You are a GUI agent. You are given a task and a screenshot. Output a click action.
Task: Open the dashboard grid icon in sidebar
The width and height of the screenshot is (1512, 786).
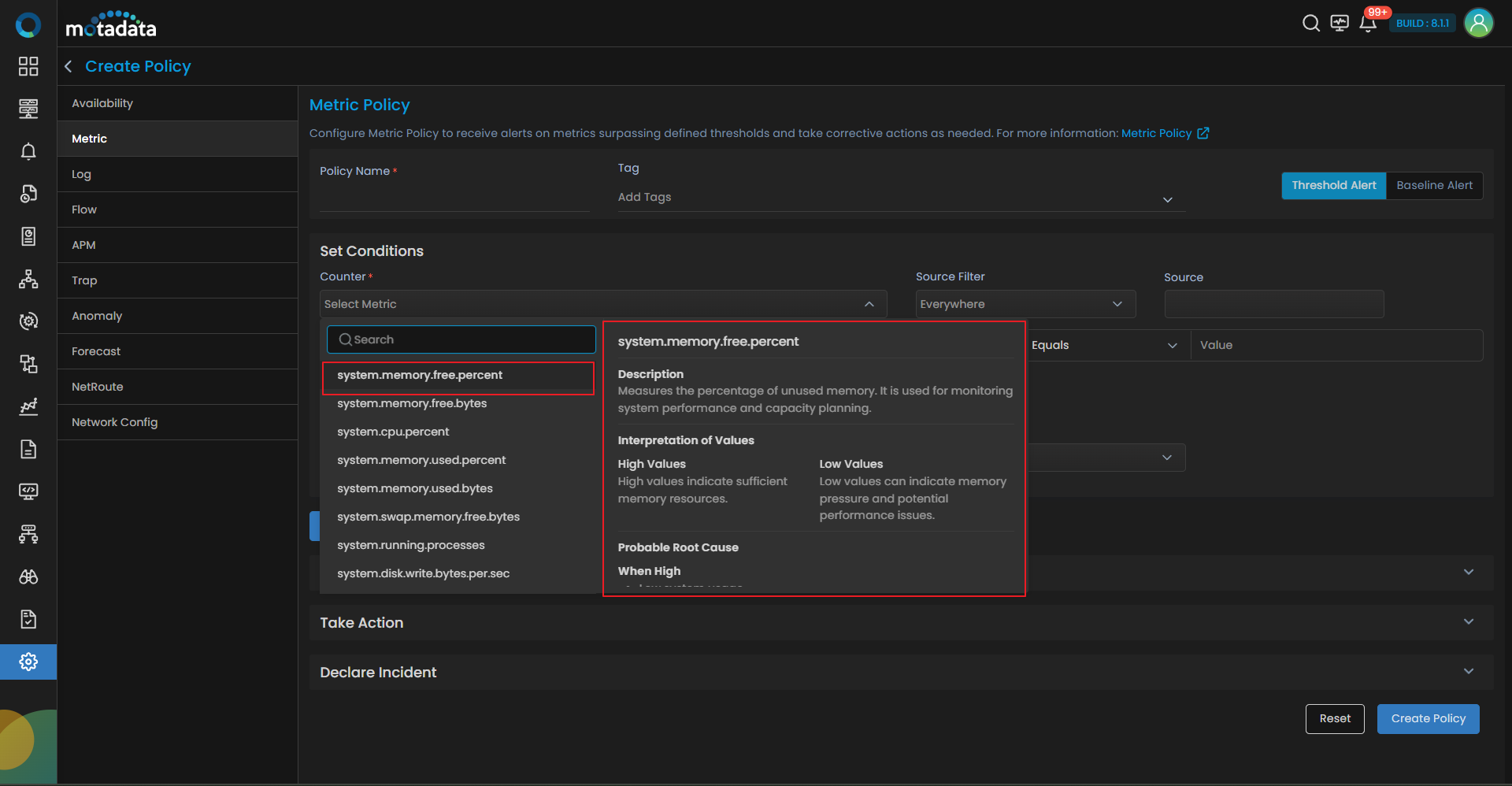[x=28, y=66]
